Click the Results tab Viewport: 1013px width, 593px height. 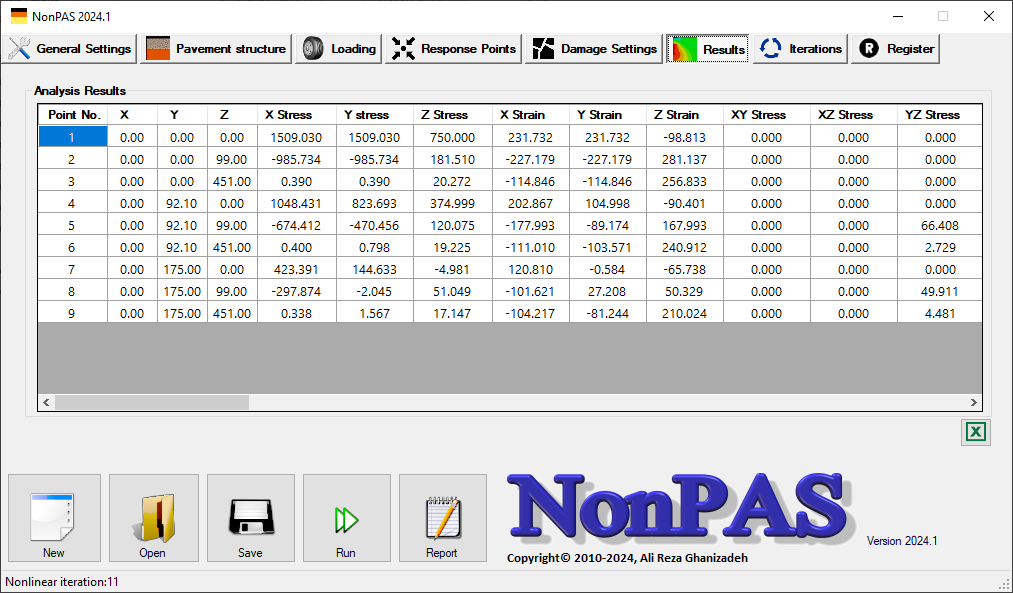click(709, 48)
